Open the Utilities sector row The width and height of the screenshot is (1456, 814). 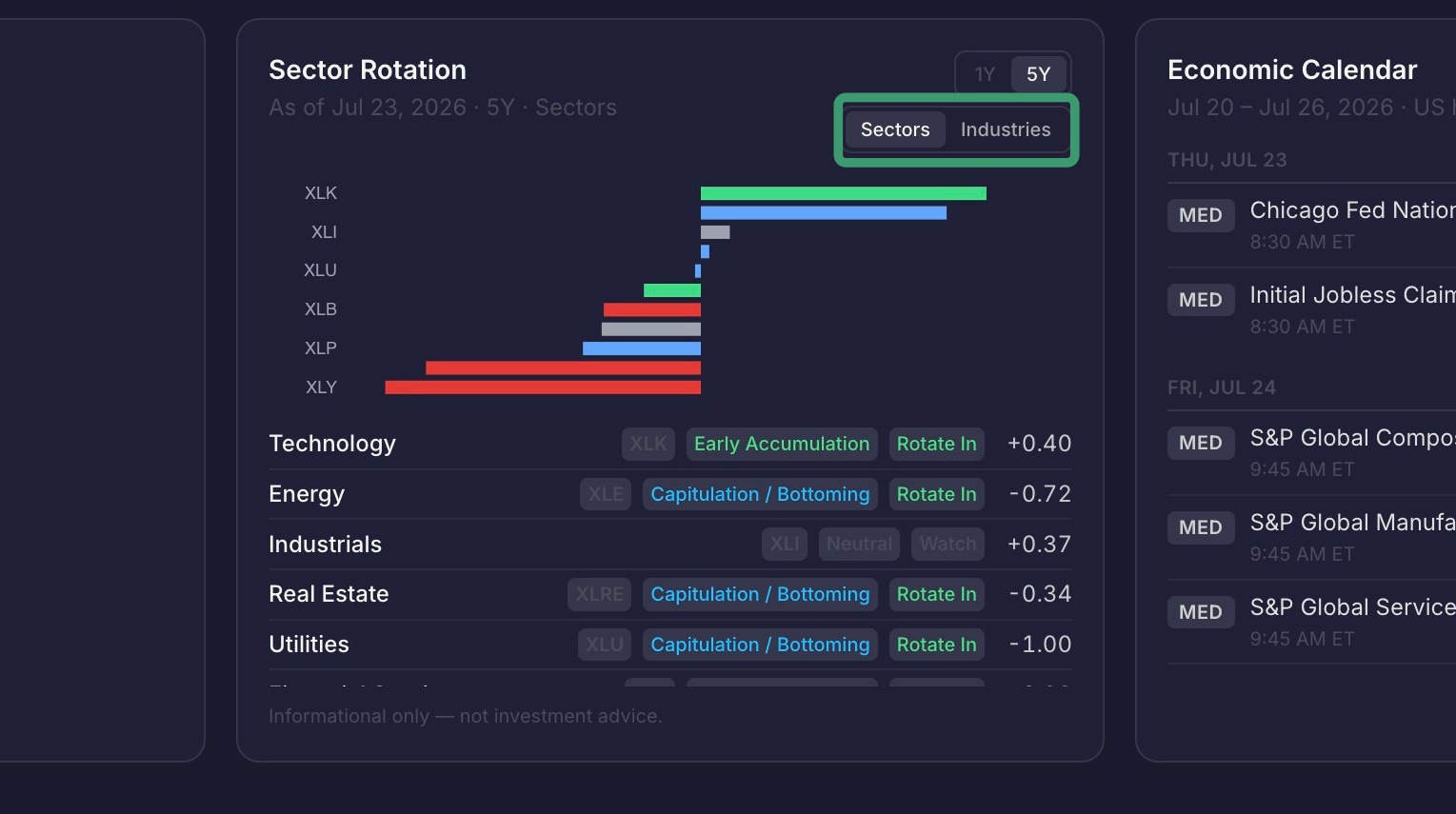(670, 645)
